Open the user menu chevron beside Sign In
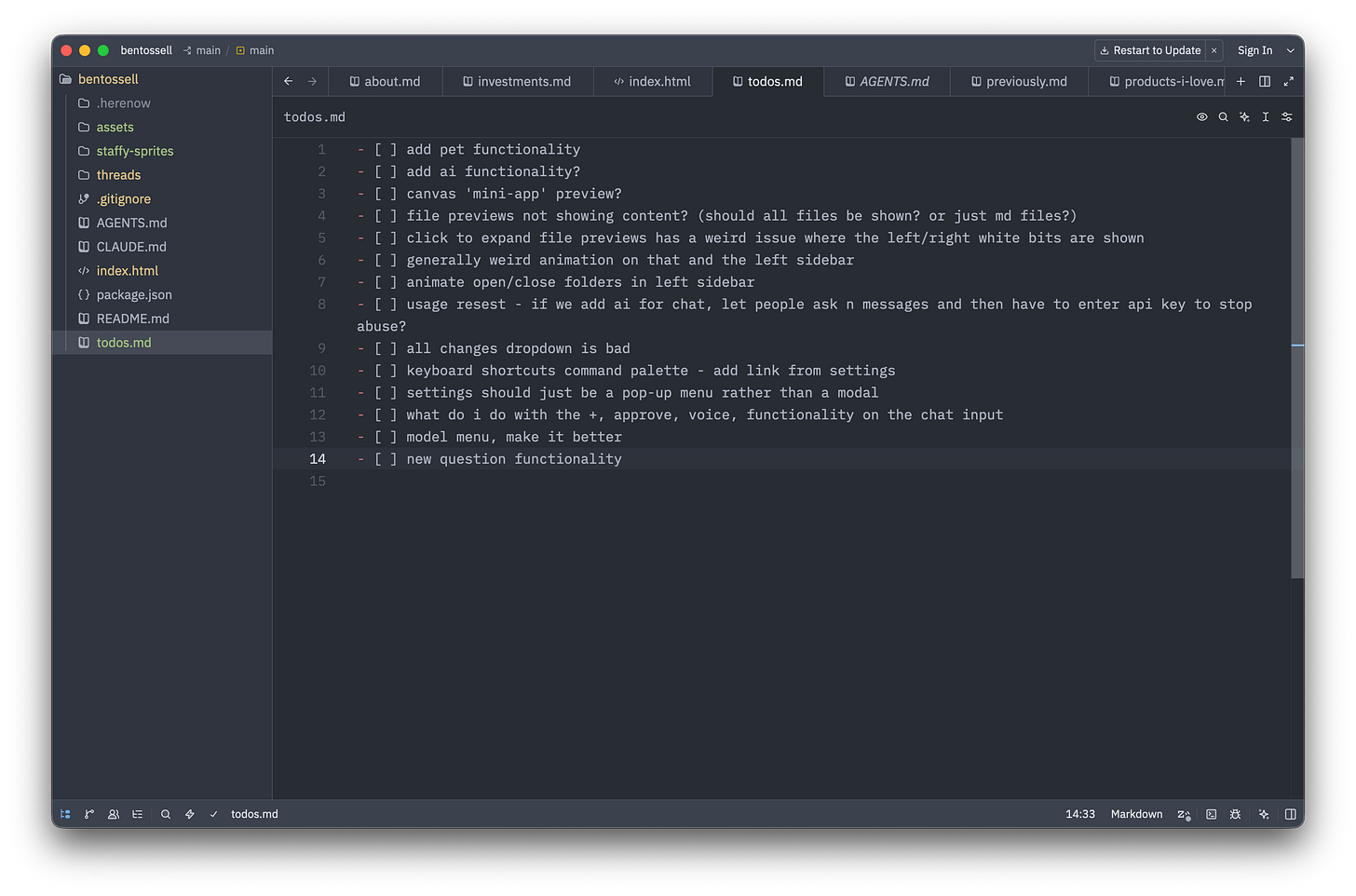 pos(1291,50)
